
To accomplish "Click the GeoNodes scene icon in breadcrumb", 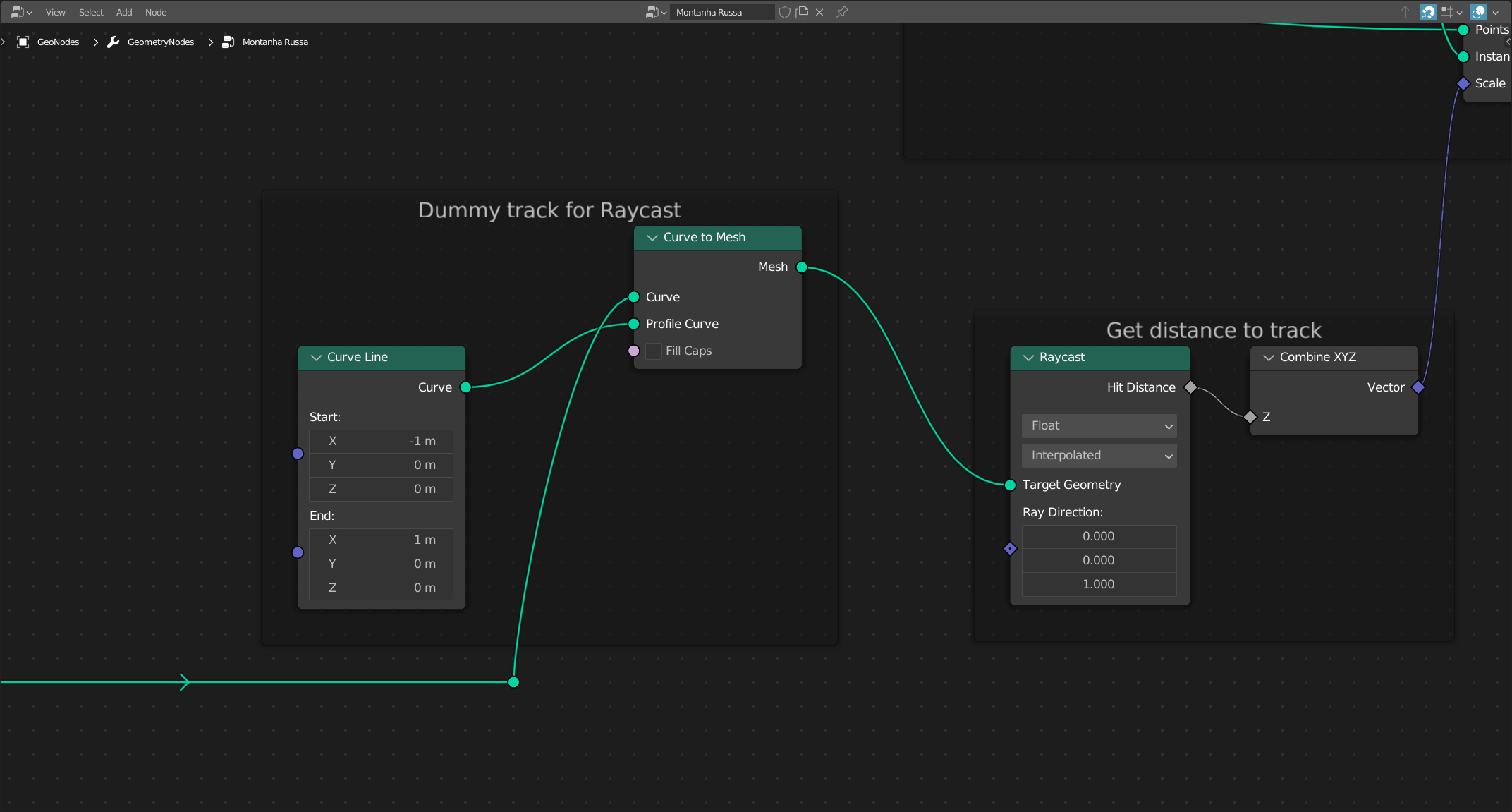I will (22, 42).
